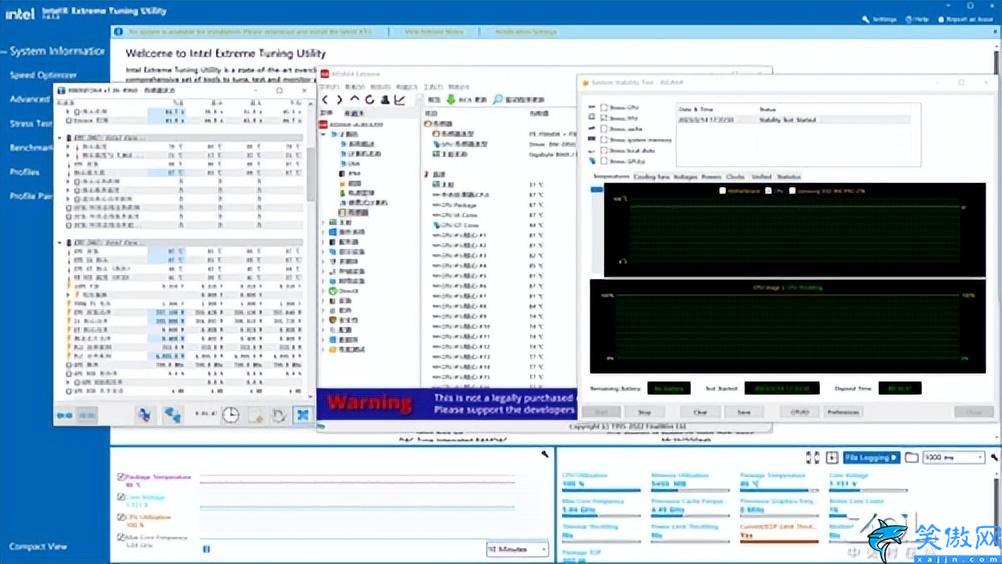Viewport: 1002px width, 564px height.
Task: Click HWiNFO network computers icon
Action: tap(172, 415)
